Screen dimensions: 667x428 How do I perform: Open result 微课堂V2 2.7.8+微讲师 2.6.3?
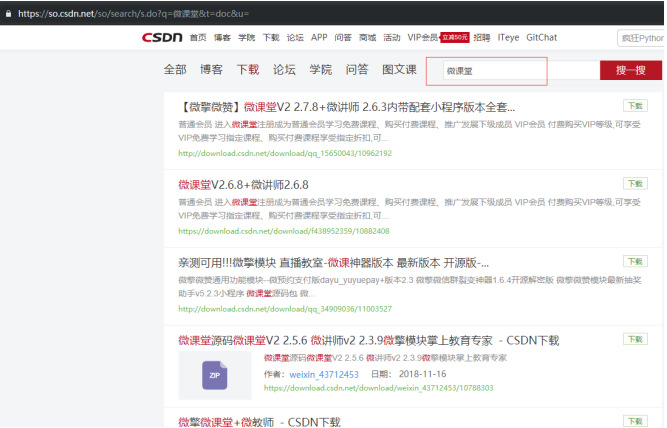[x=346, y=107]
